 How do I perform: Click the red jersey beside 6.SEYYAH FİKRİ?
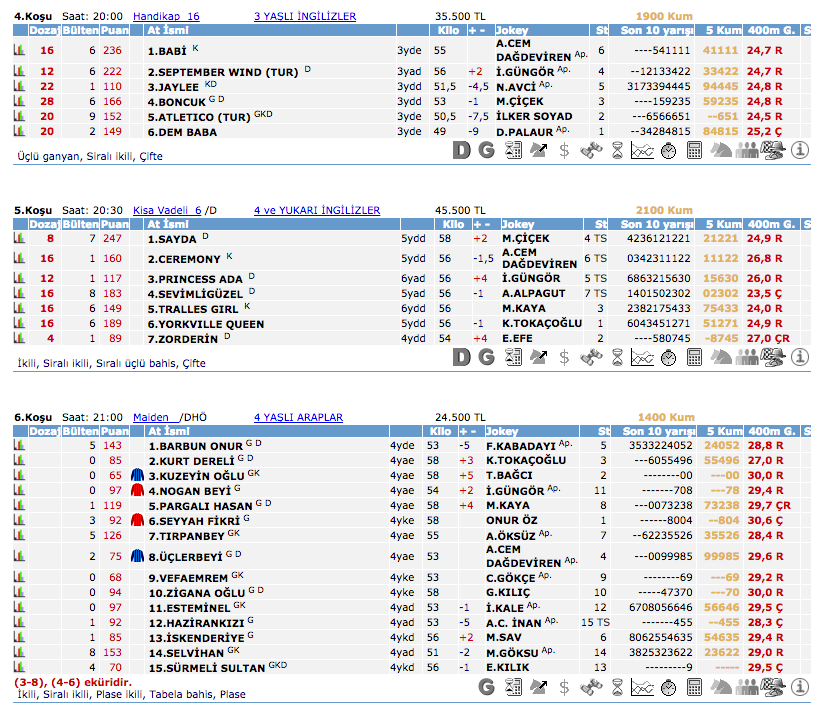pyautogui.click(x=138, y=520)
